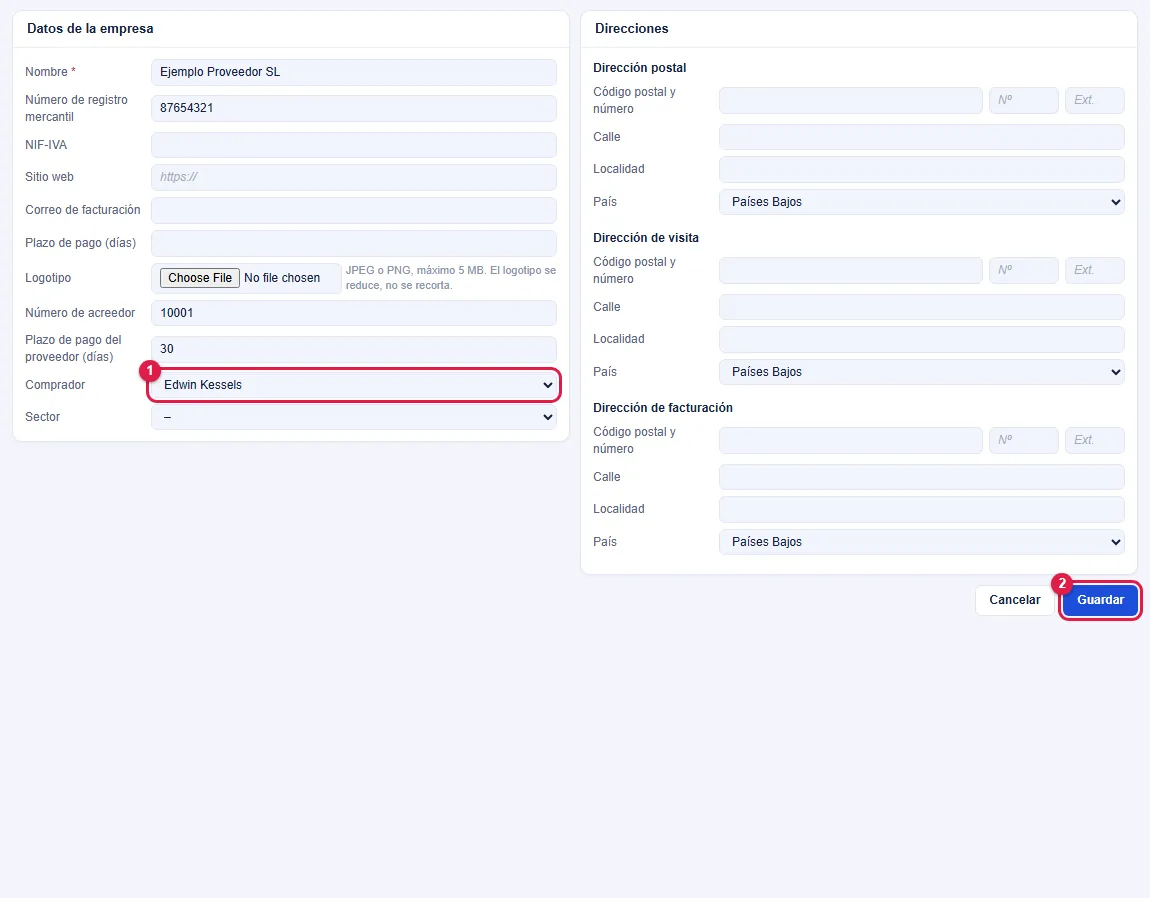The image size is (1150, 898).
Task: Focus the Correo de facturación field
Action: 354,210
